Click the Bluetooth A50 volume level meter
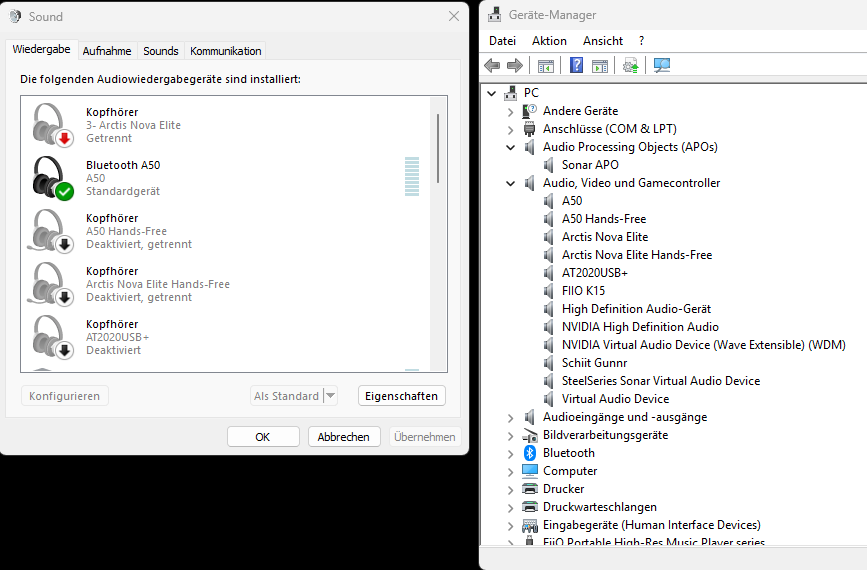Image resolution: width=867 pixels, height=570 pixels. click(412, 177)
